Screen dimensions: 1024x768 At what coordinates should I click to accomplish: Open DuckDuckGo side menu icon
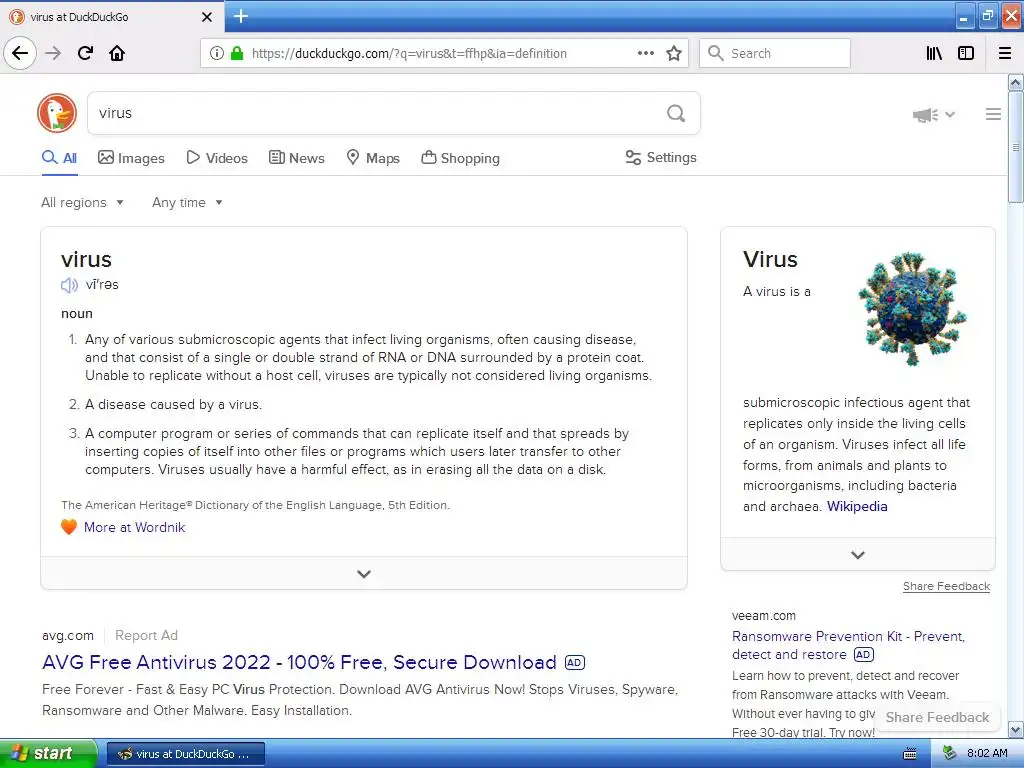click(993, 114)
